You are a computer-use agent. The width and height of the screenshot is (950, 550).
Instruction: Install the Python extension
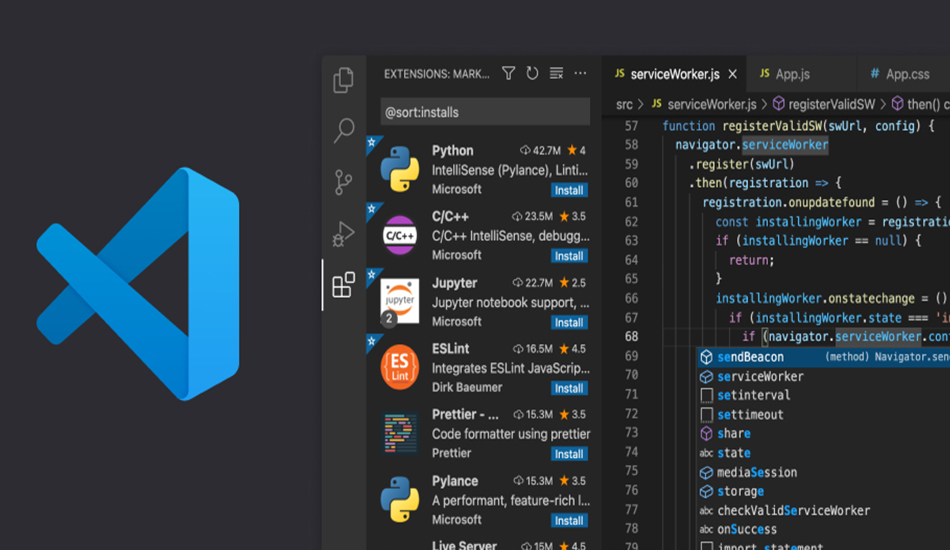coord(569,190)
